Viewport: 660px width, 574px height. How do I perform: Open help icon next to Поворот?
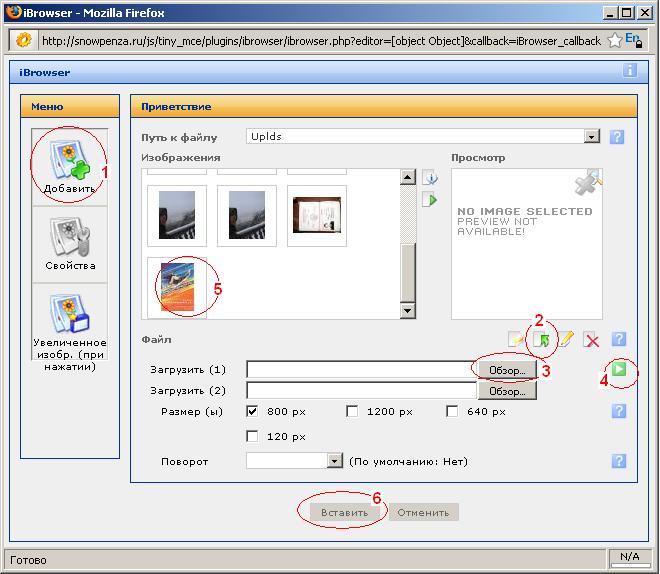[618, 461]
